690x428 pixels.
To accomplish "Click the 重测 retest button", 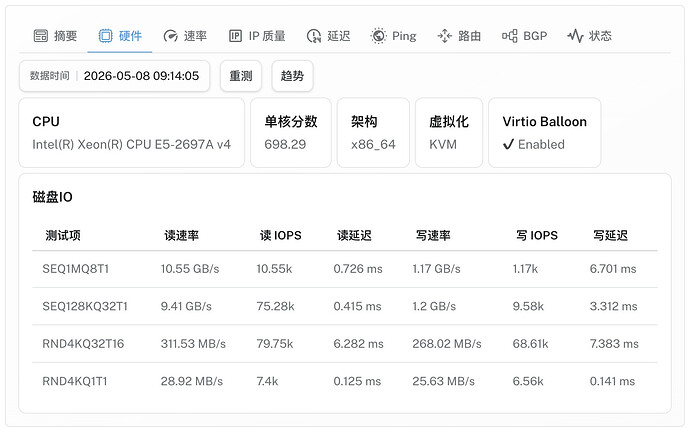I will [x=241, y=76].
